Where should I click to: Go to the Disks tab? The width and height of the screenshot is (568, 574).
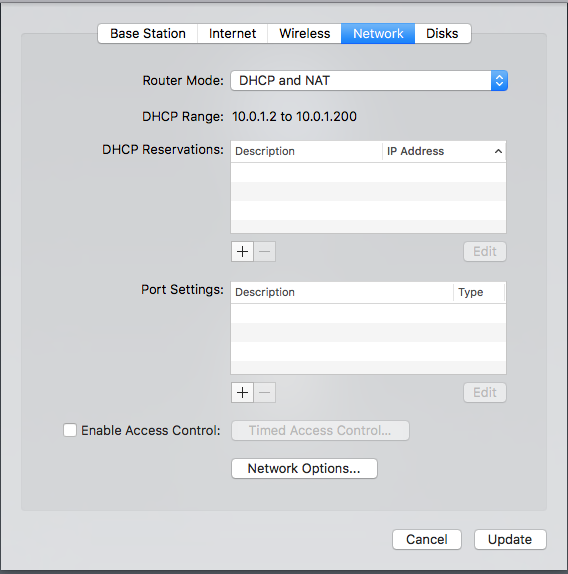[442, 34]
